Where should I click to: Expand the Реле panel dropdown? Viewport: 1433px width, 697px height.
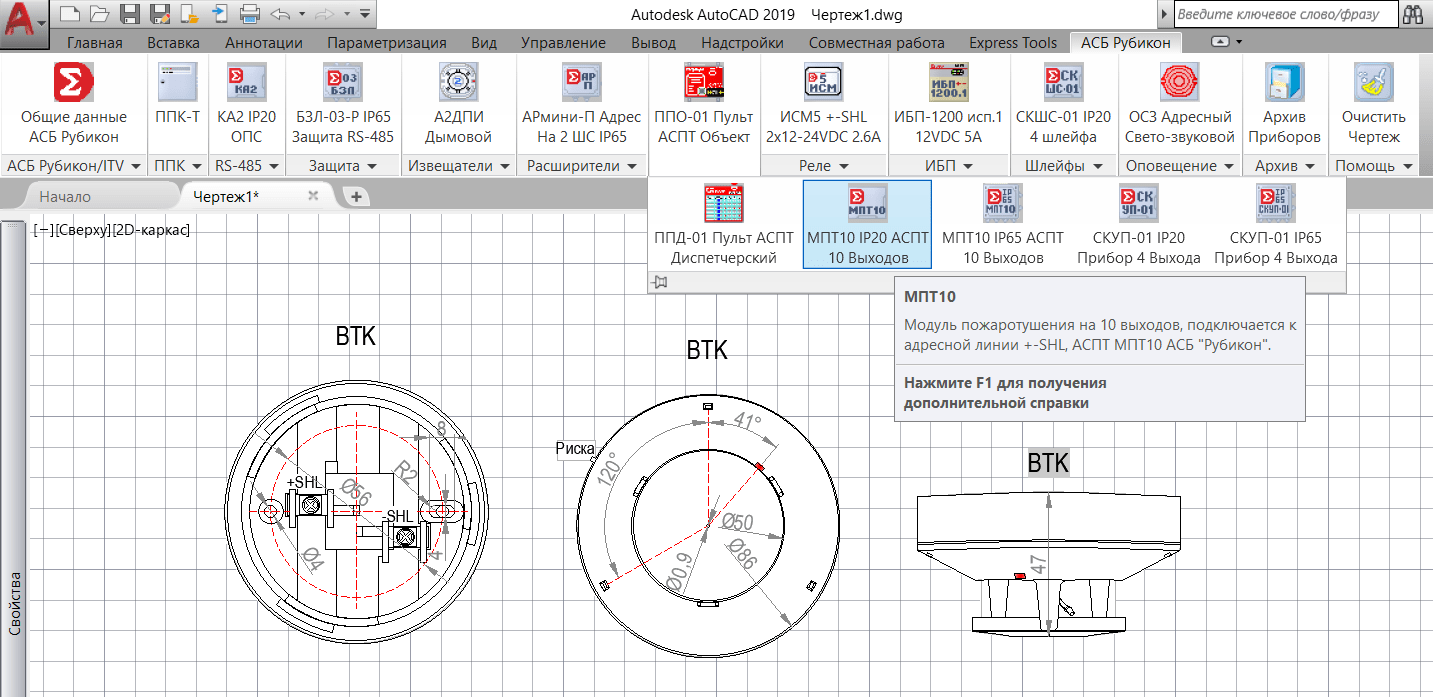pos(824,166)
